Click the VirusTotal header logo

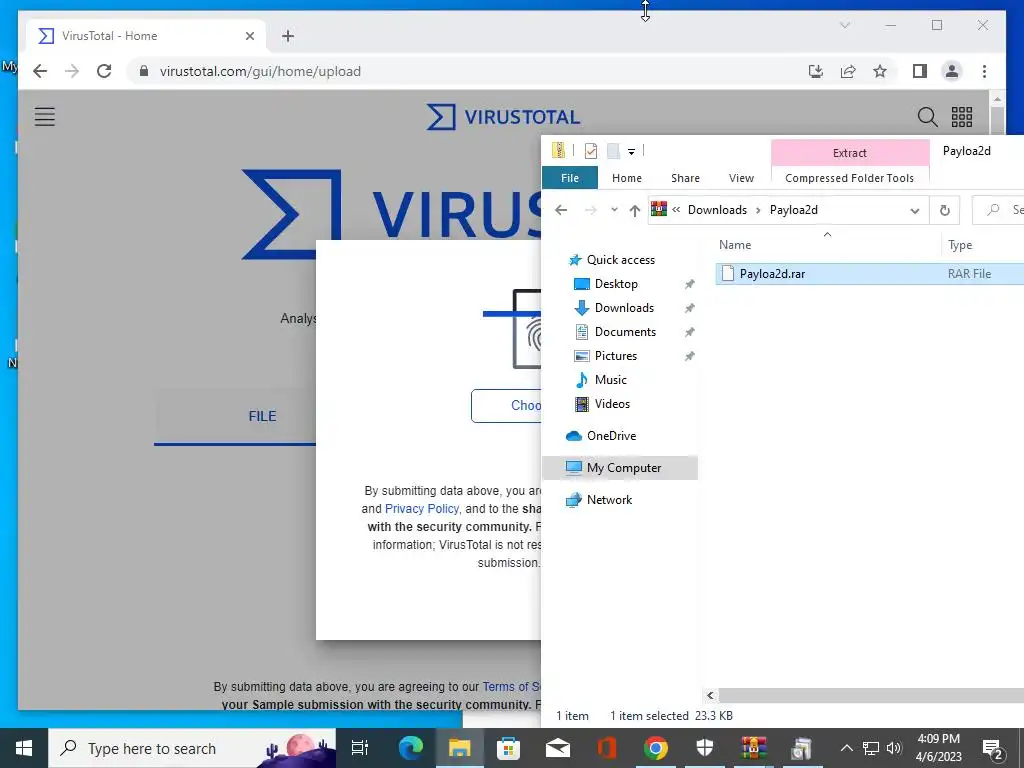[503, 117]
